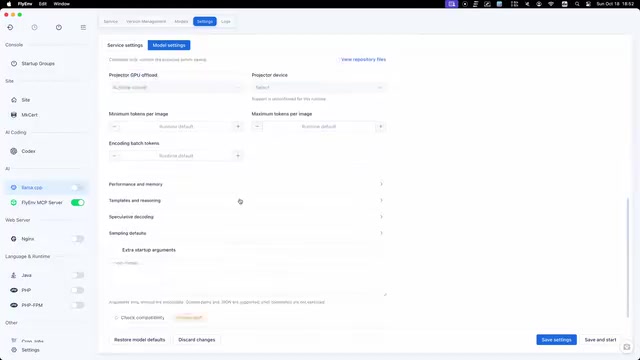Viewport: 640px width, 360px height.
Task: Collapse the Extra startup arguments section
Action: [x=246, y=250]
